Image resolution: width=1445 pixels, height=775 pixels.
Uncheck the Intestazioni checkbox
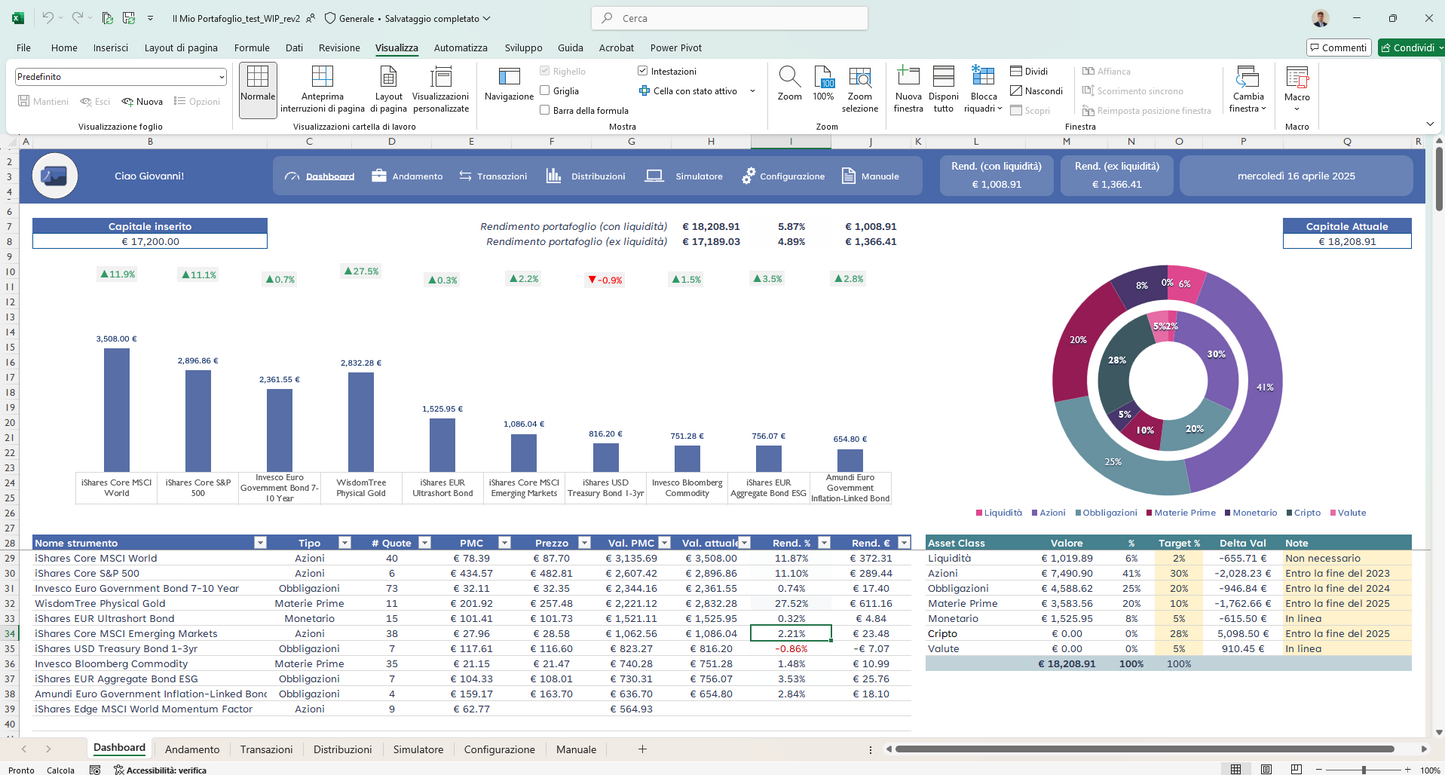[643, 72]
